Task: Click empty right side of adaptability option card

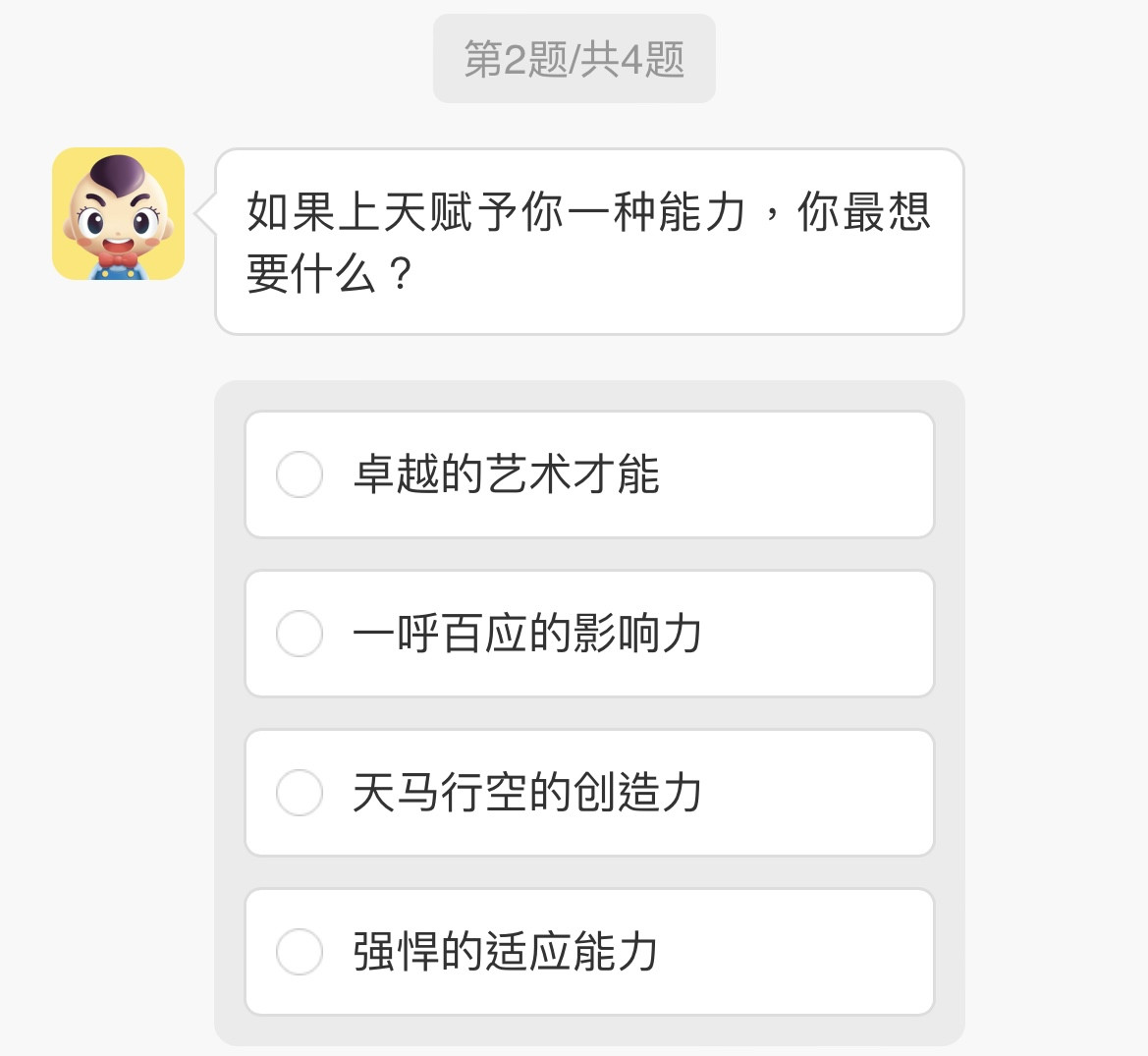Action: (815, 952)
